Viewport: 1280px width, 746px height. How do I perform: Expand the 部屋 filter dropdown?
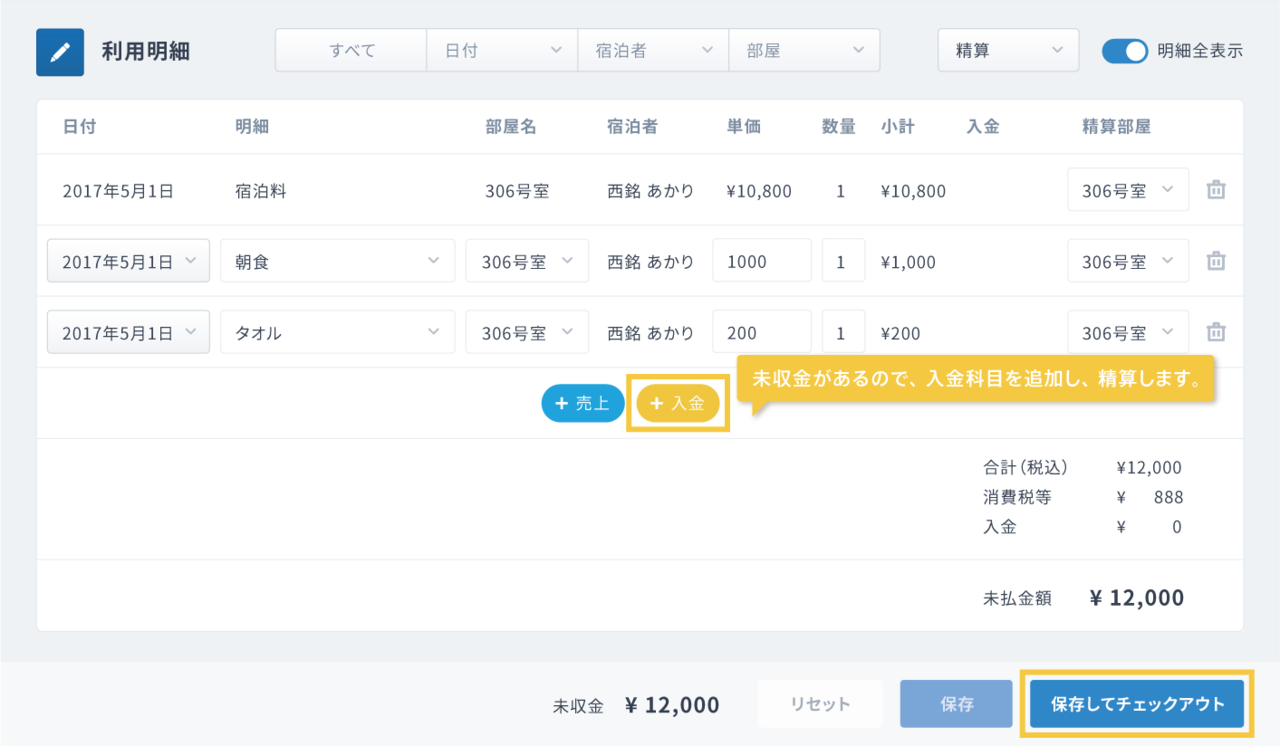tap(804, 50)
